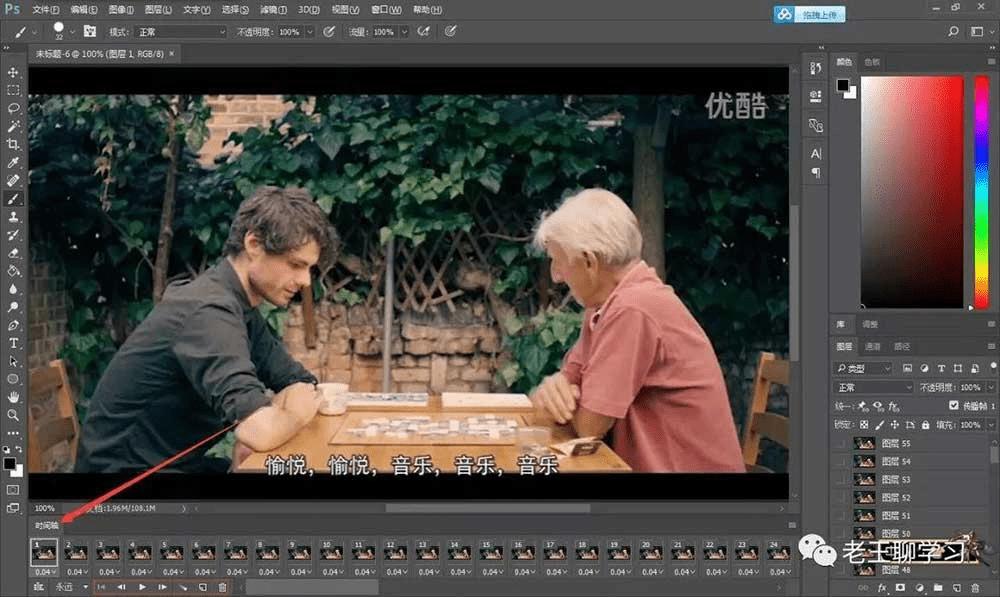Select the Lasso tool
This screenshot has height=597, width=1000.
[x=13, y=108]
